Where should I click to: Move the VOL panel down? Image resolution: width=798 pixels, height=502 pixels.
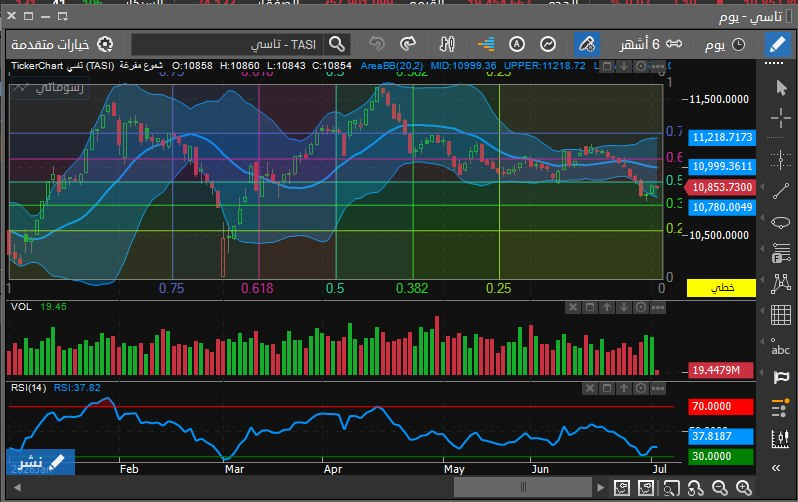(624, 307)
